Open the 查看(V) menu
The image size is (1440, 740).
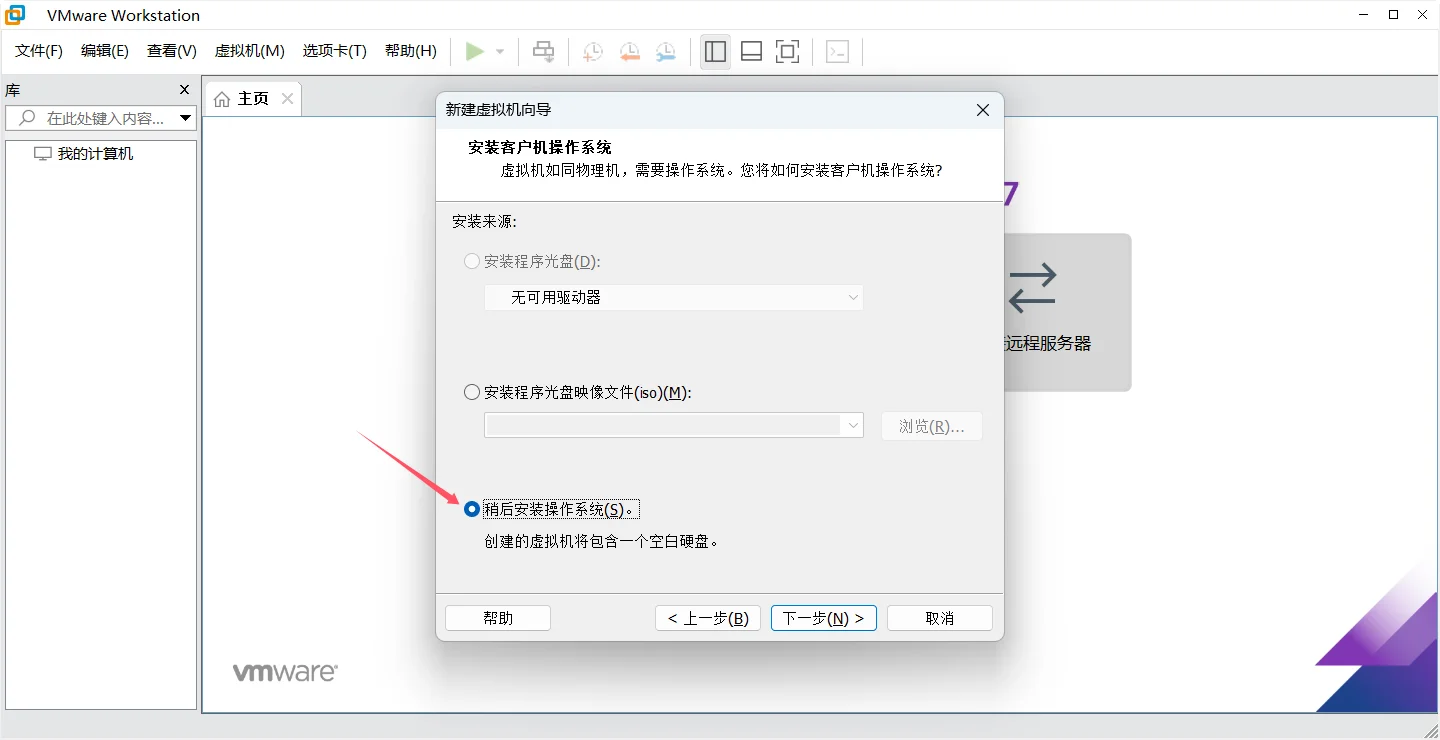tap(172, 51)
